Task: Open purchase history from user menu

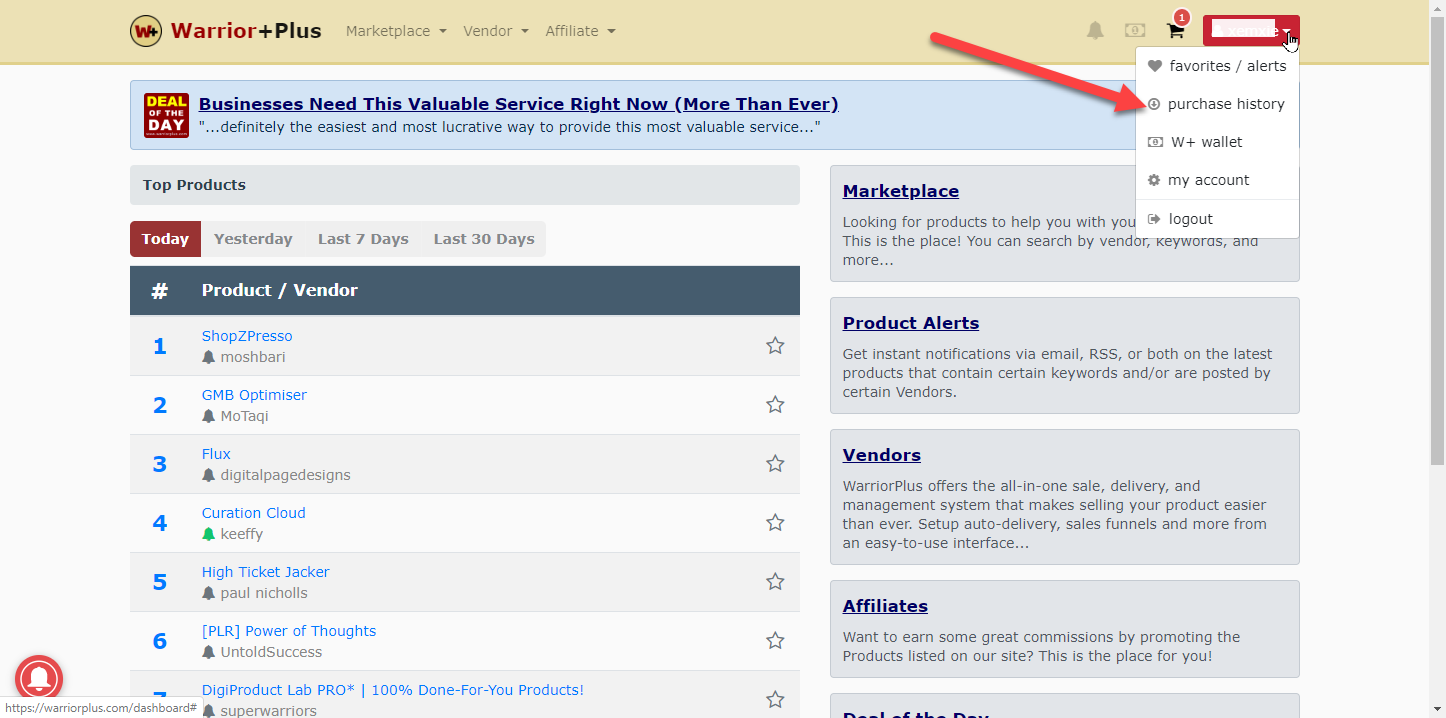Action: point(1217,104)
